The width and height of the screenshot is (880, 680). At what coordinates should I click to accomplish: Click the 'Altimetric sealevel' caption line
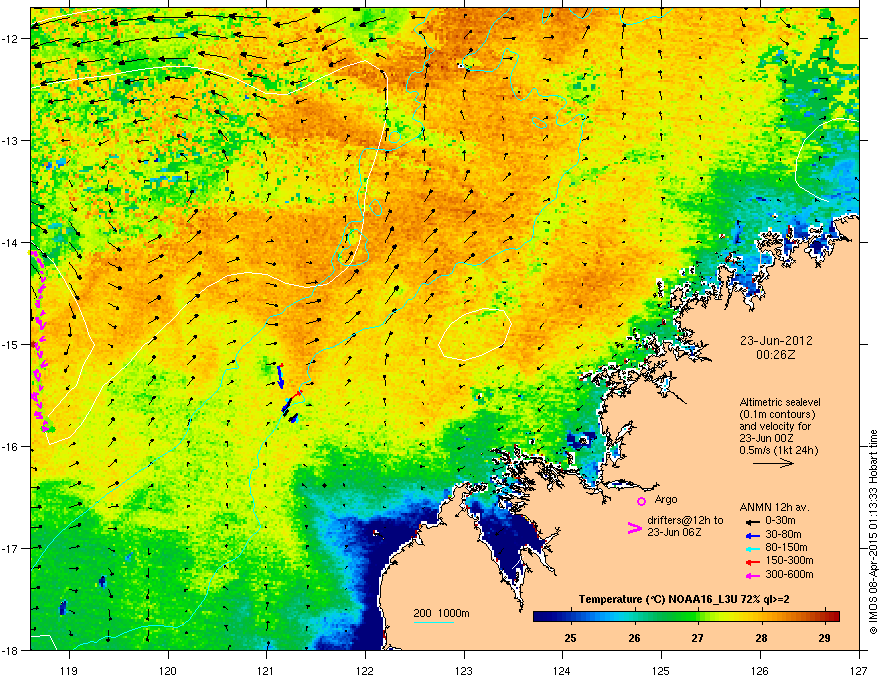point(780,402)
